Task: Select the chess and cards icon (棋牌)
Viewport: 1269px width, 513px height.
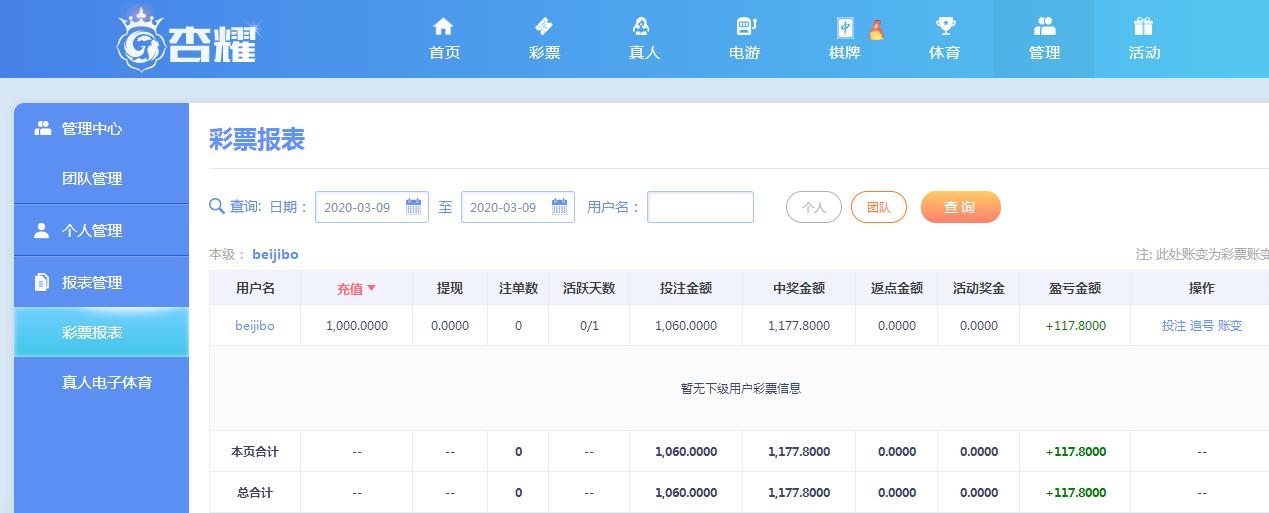Action: [x=845, y=27]
